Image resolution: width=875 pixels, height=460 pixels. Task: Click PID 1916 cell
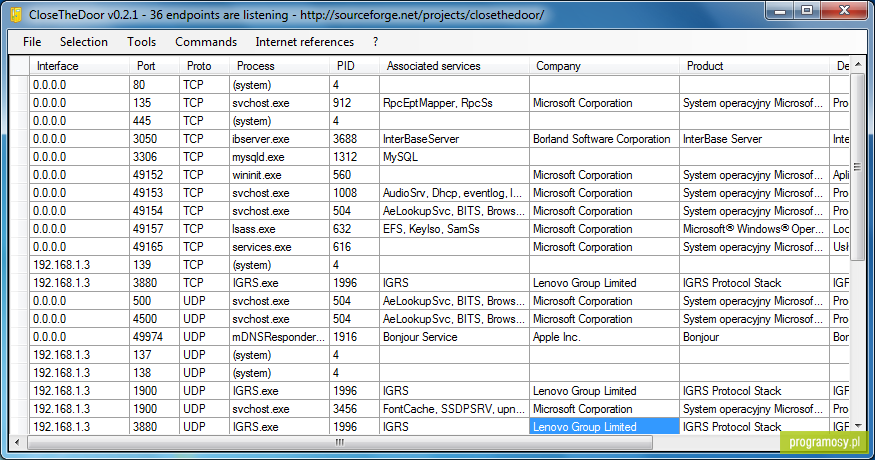(354, 337)
